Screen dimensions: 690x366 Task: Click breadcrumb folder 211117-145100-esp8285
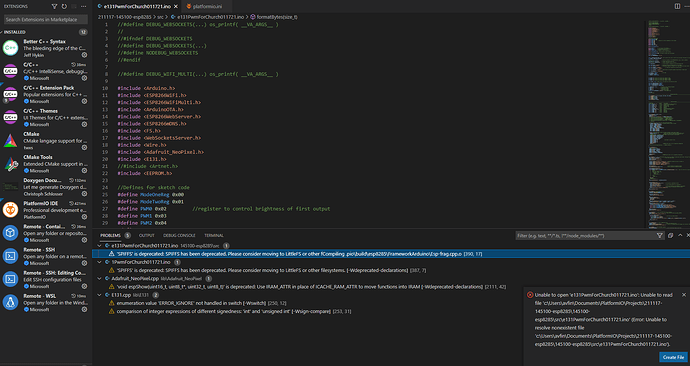tap(125, 17)
